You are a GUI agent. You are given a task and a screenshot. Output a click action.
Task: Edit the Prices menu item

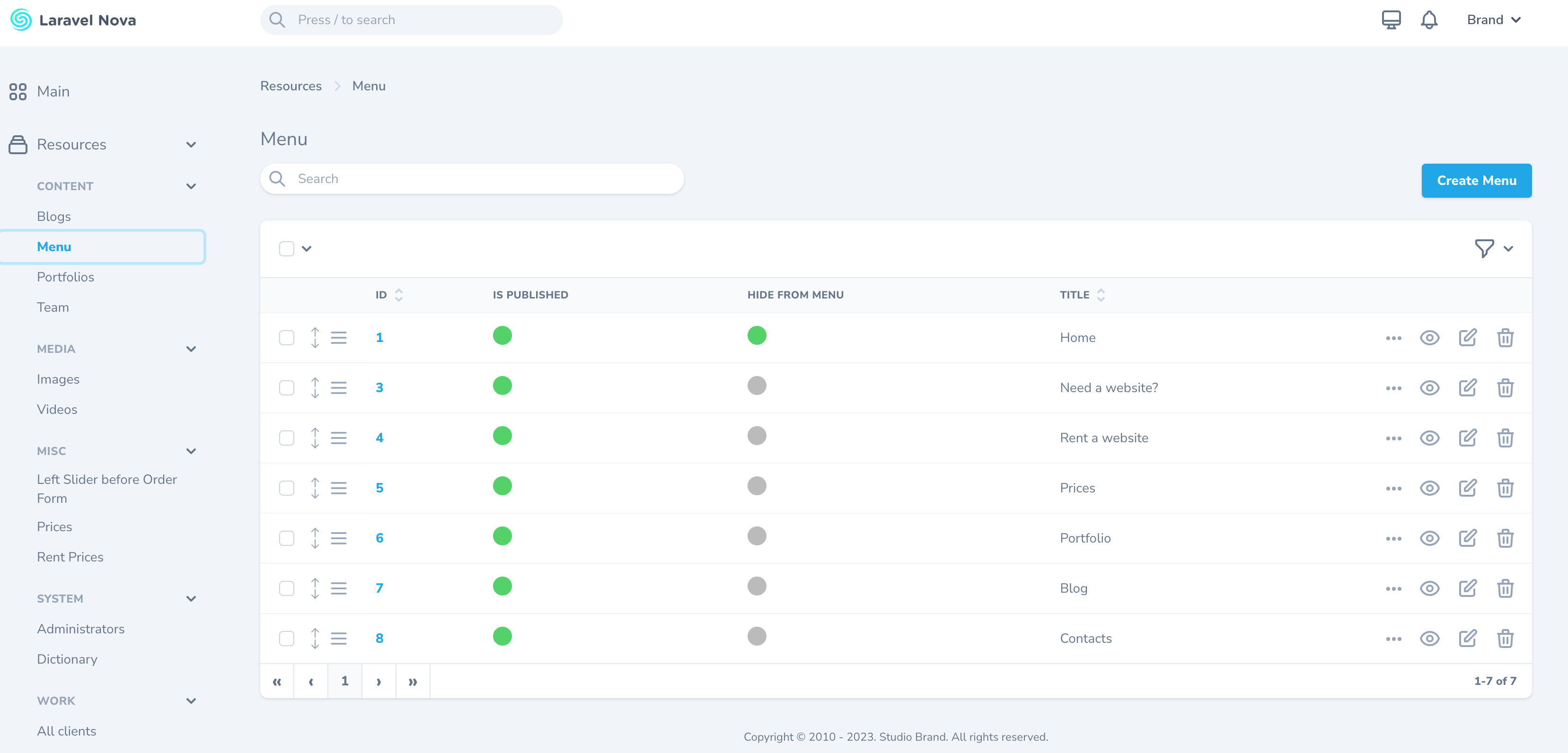point(1467,488)
